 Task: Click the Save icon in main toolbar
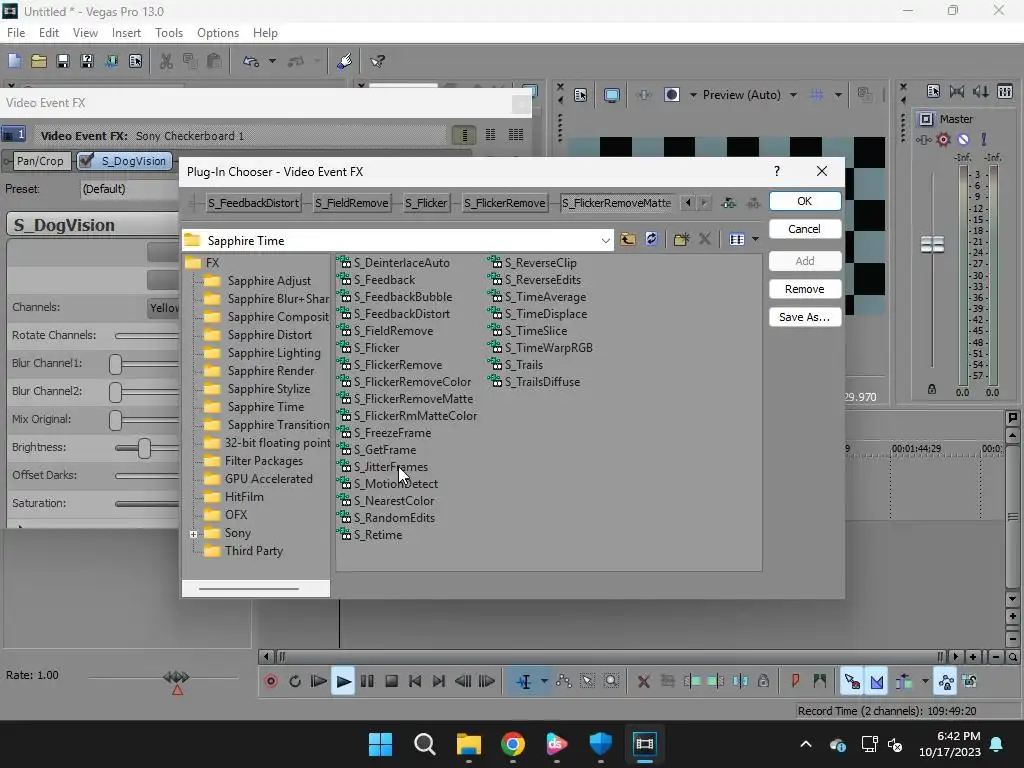click(x=63, y=61)
